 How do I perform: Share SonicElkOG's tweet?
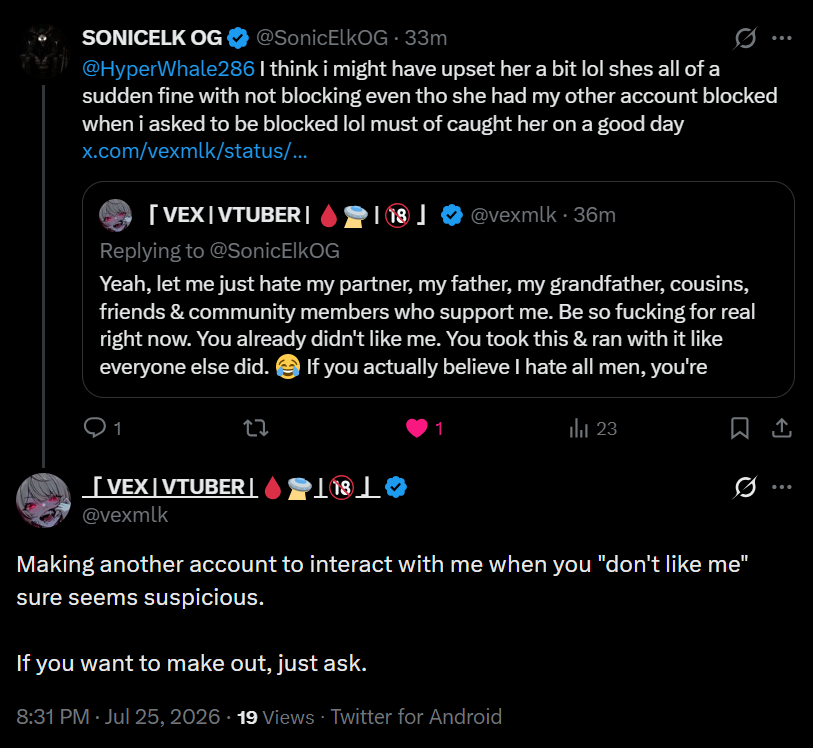[x=781, y=428]
